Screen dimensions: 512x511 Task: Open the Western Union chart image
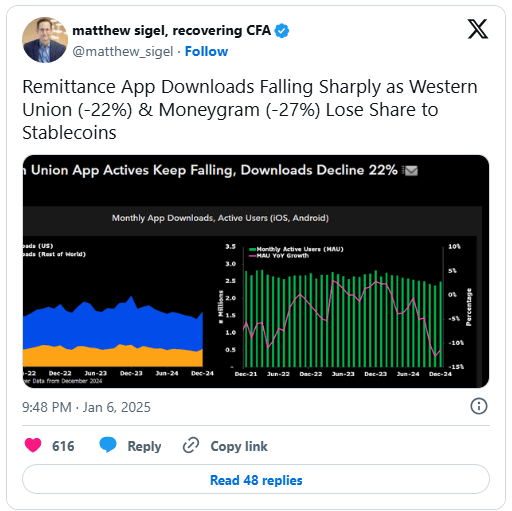point(256,271)
